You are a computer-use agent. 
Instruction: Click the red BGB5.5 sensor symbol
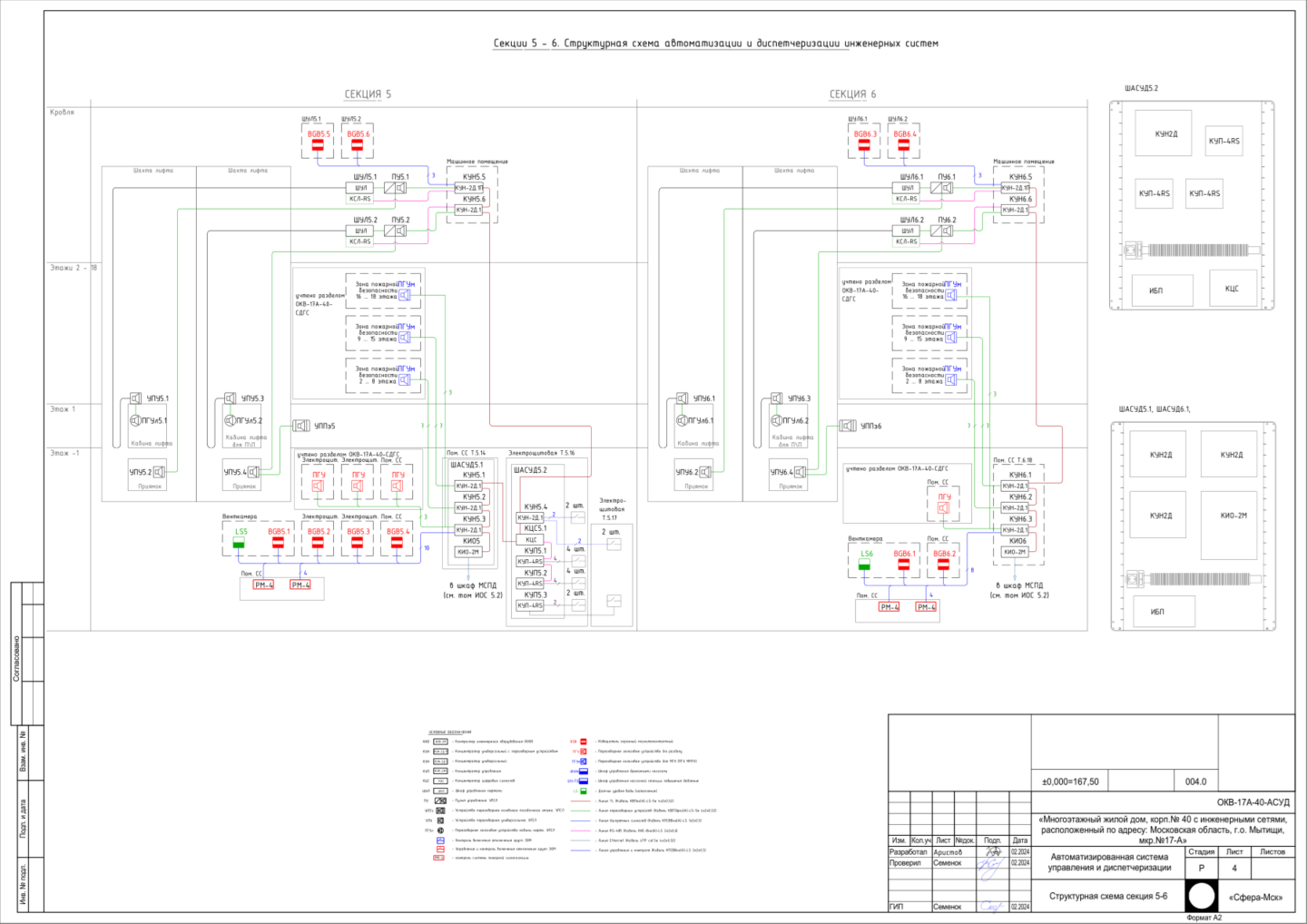coord(318,144)
